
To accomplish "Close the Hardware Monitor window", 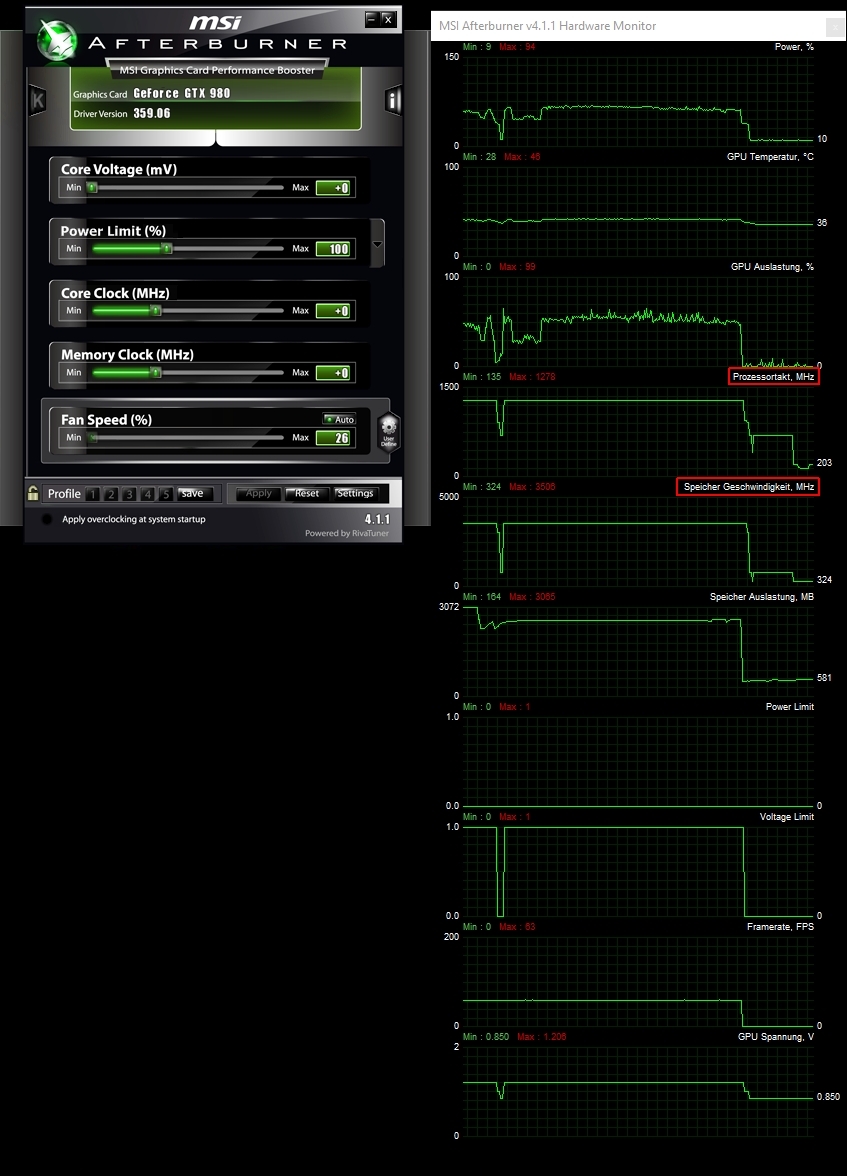I will [x=834, y=28].
